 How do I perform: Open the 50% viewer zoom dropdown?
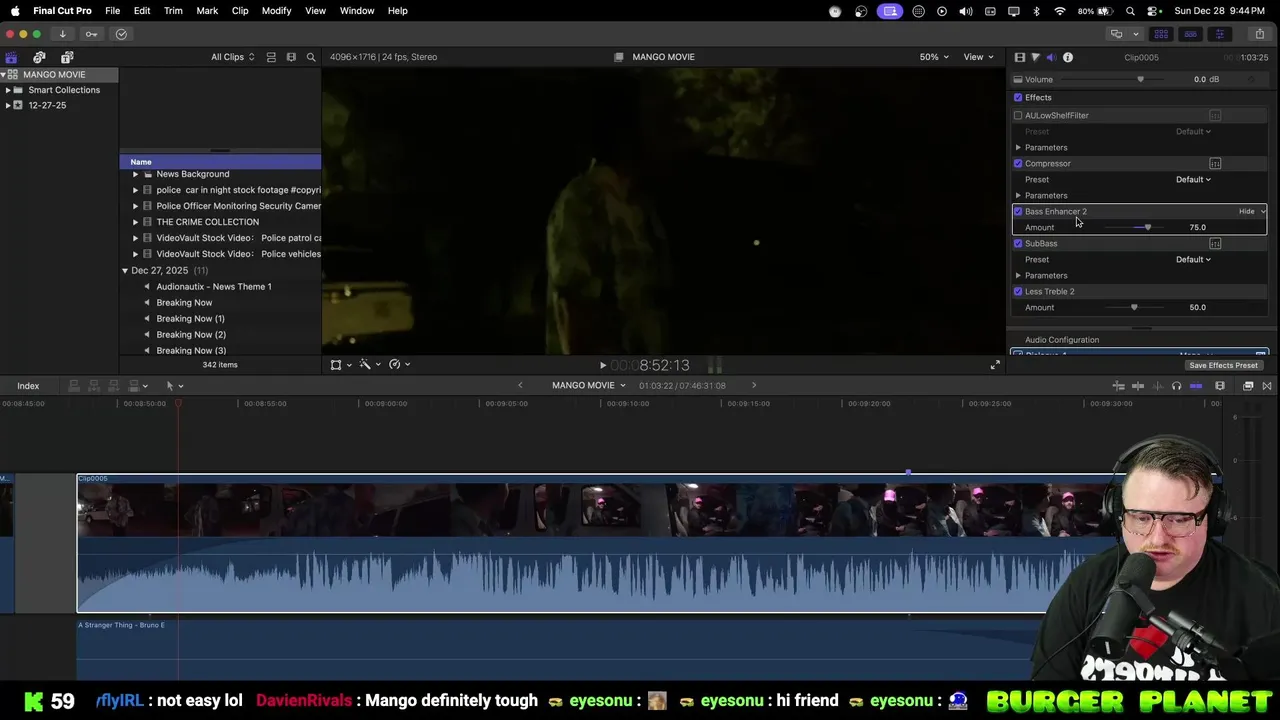tap(934, 57)
